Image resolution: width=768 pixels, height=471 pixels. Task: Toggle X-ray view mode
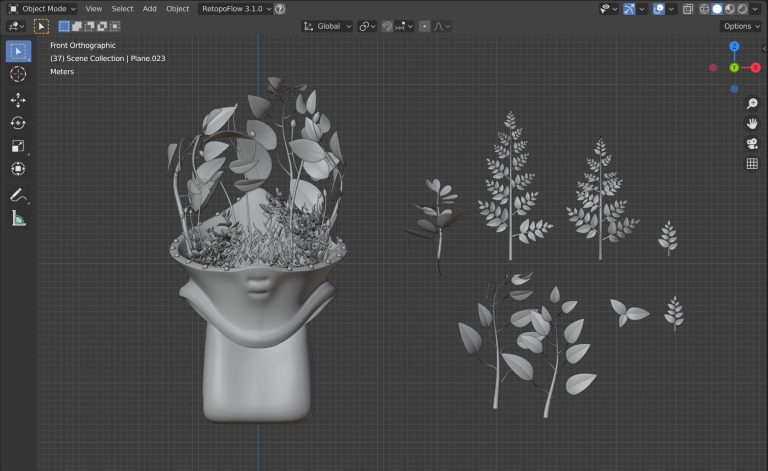point(689,9)
